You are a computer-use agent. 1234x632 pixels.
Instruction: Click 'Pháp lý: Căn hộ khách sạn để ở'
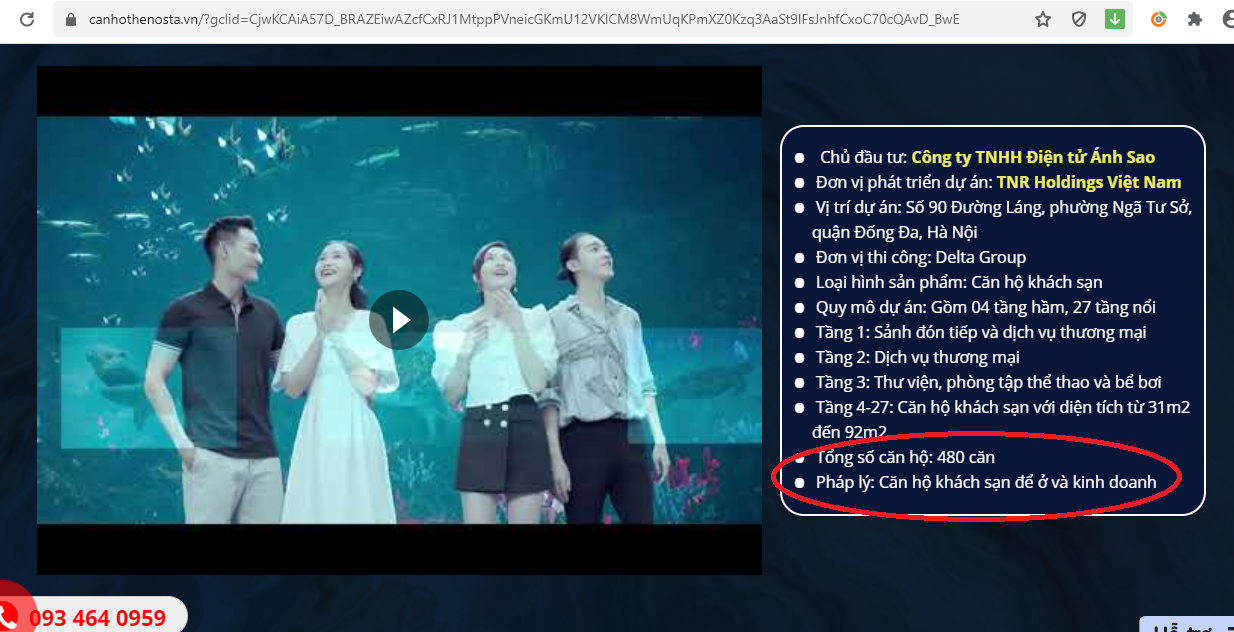point(986,482)
